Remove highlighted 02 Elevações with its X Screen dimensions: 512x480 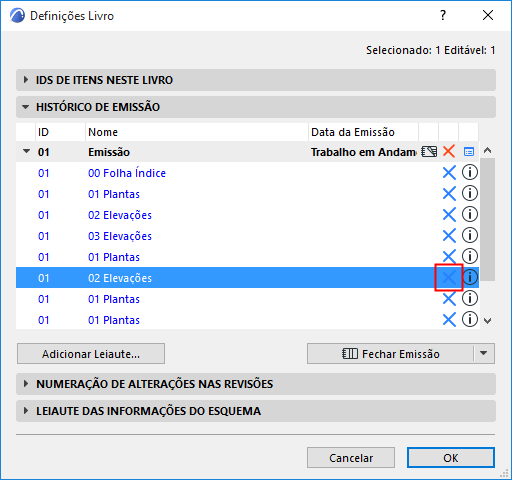449,278
